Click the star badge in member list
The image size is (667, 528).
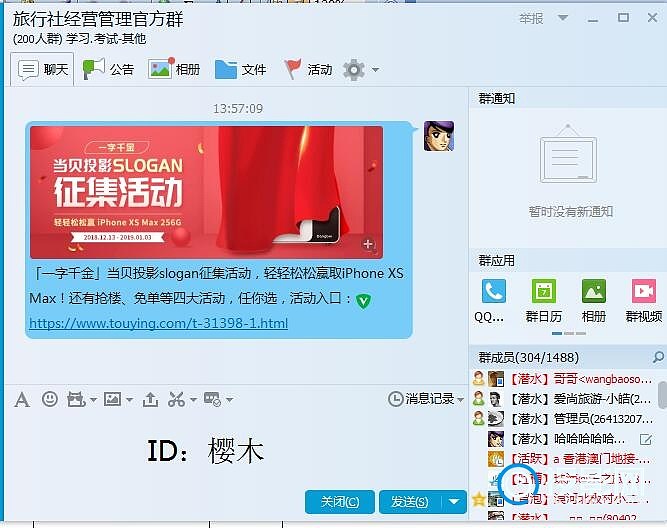click(479, 498)
